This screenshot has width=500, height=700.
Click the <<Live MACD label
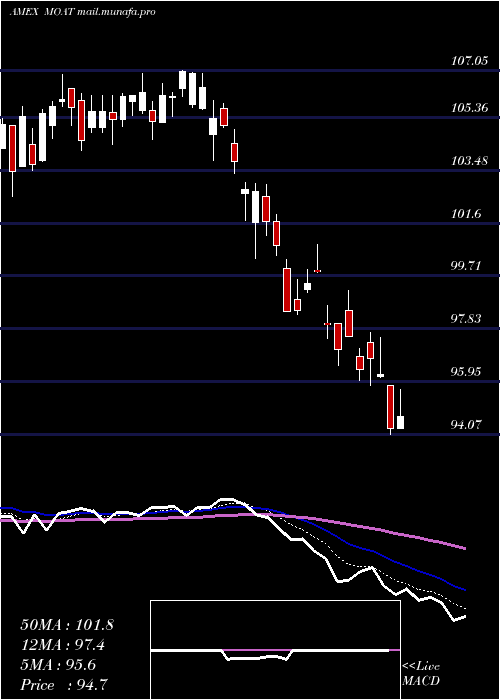pyautogui.click(x=421, y=673)
